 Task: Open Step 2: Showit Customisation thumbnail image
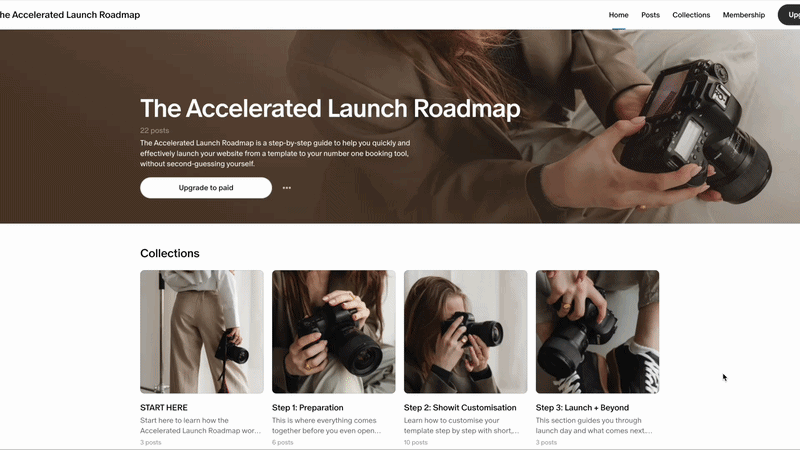pos(465,332)
